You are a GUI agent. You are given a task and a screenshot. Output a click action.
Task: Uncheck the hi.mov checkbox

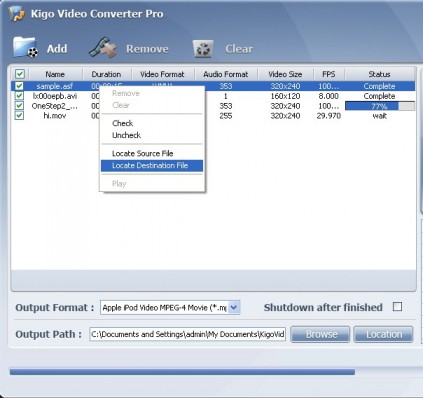(x=19, y=116)
